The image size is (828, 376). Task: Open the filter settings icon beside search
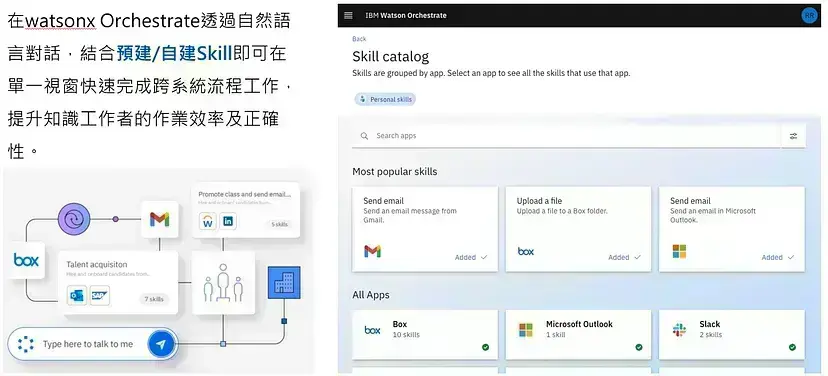click(x=793, y=136)
